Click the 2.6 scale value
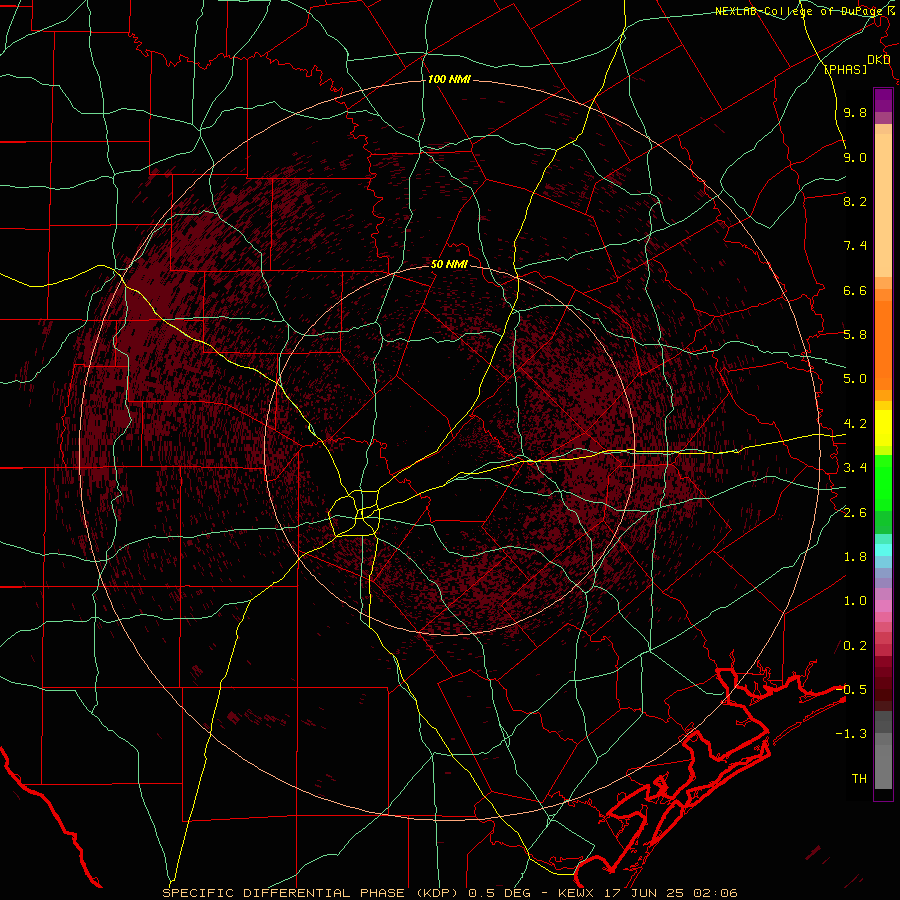Screen dimensions: 900x900 coord(855,513)
